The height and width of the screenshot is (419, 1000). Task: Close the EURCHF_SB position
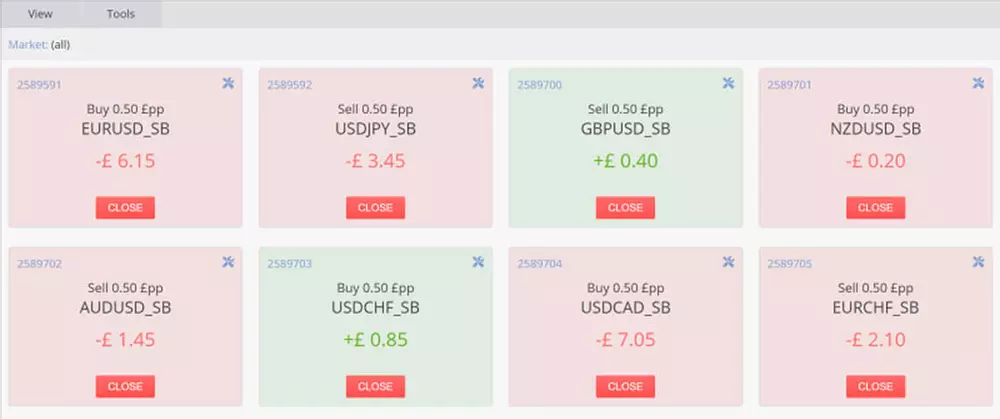click(x=875, y=386)
